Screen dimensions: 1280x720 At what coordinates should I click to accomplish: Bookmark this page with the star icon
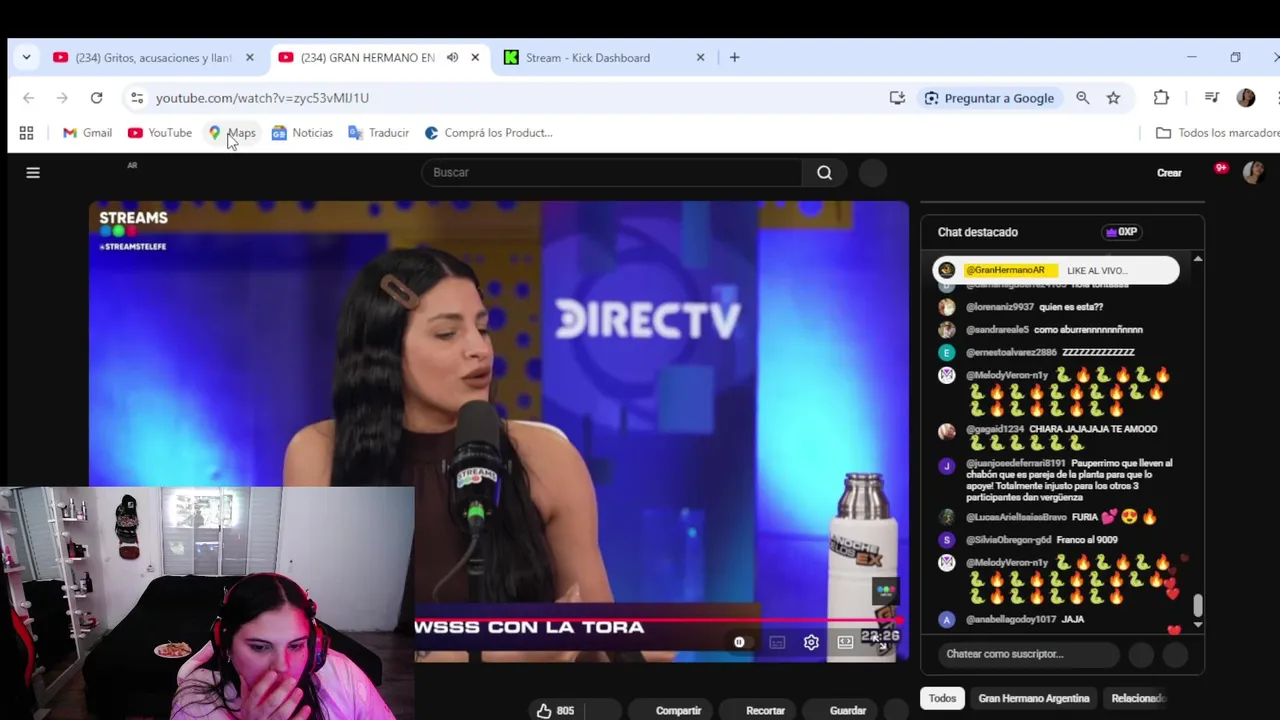click(1113, 98)
